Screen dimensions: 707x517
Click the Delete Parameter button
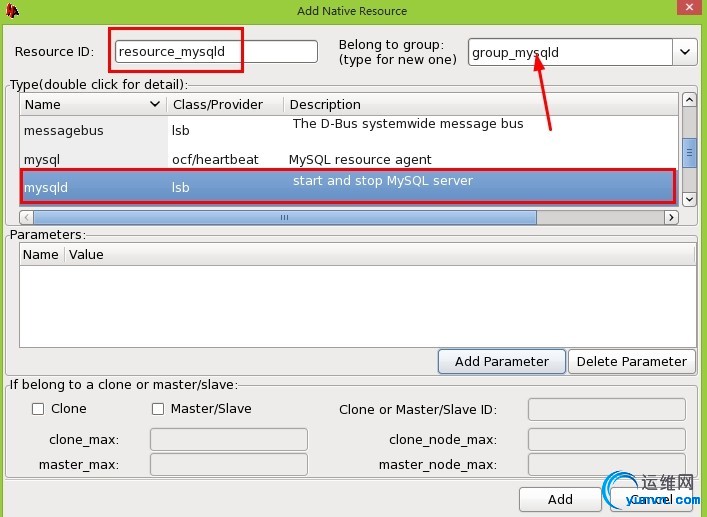[x=631, y=361]
